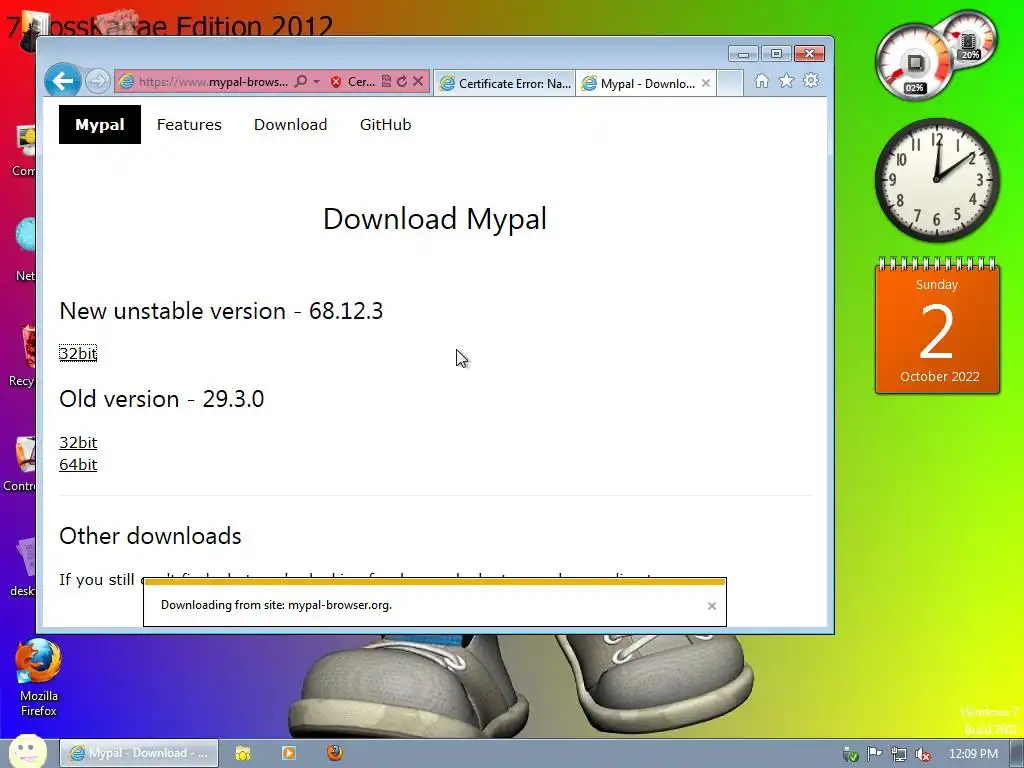Click the taskbar clock 12:09 PM
The image size is (1024, 768).
[973, 754]
